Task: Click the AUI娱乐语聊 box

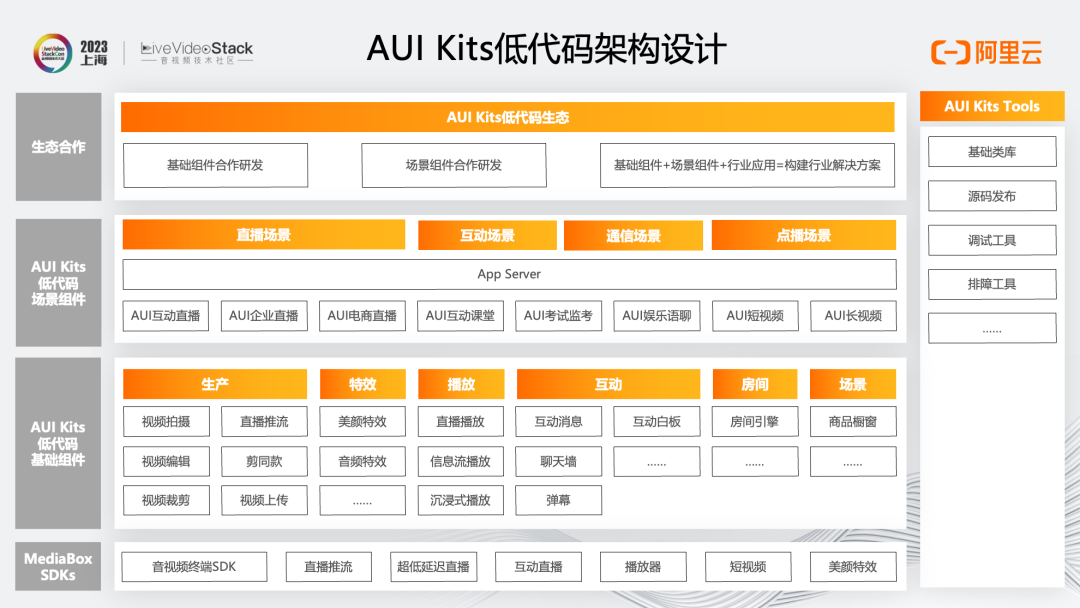Action: (x=657, y=316)
